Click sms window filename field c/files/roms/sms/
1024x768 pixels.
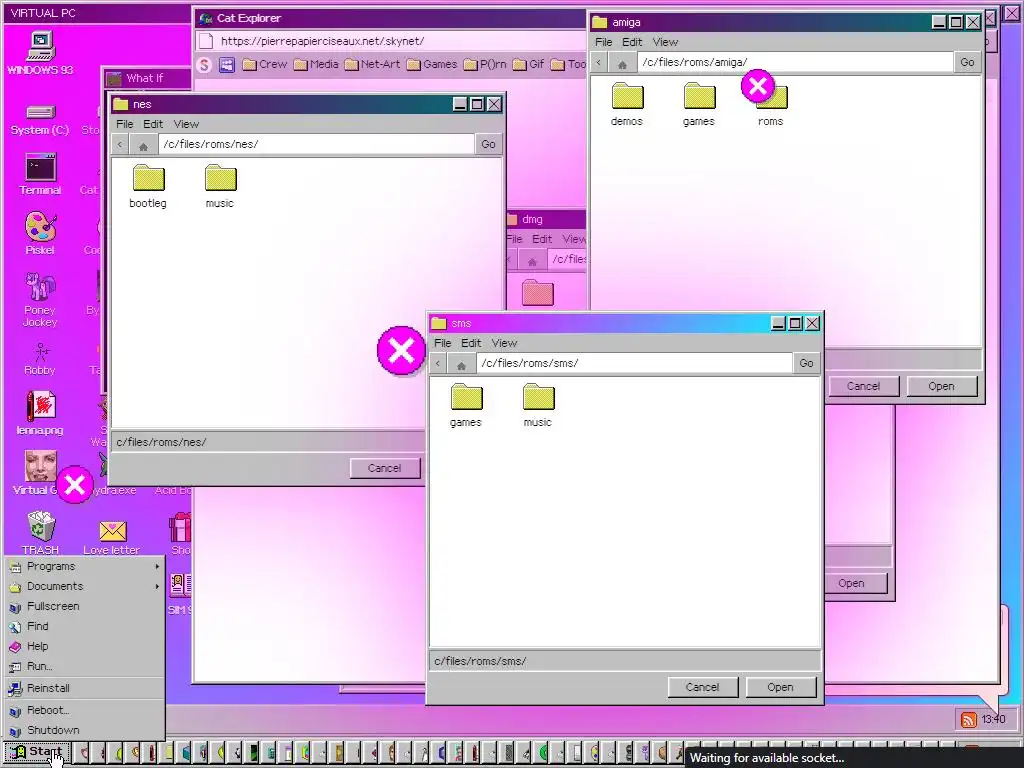click(x=624, y=662)
